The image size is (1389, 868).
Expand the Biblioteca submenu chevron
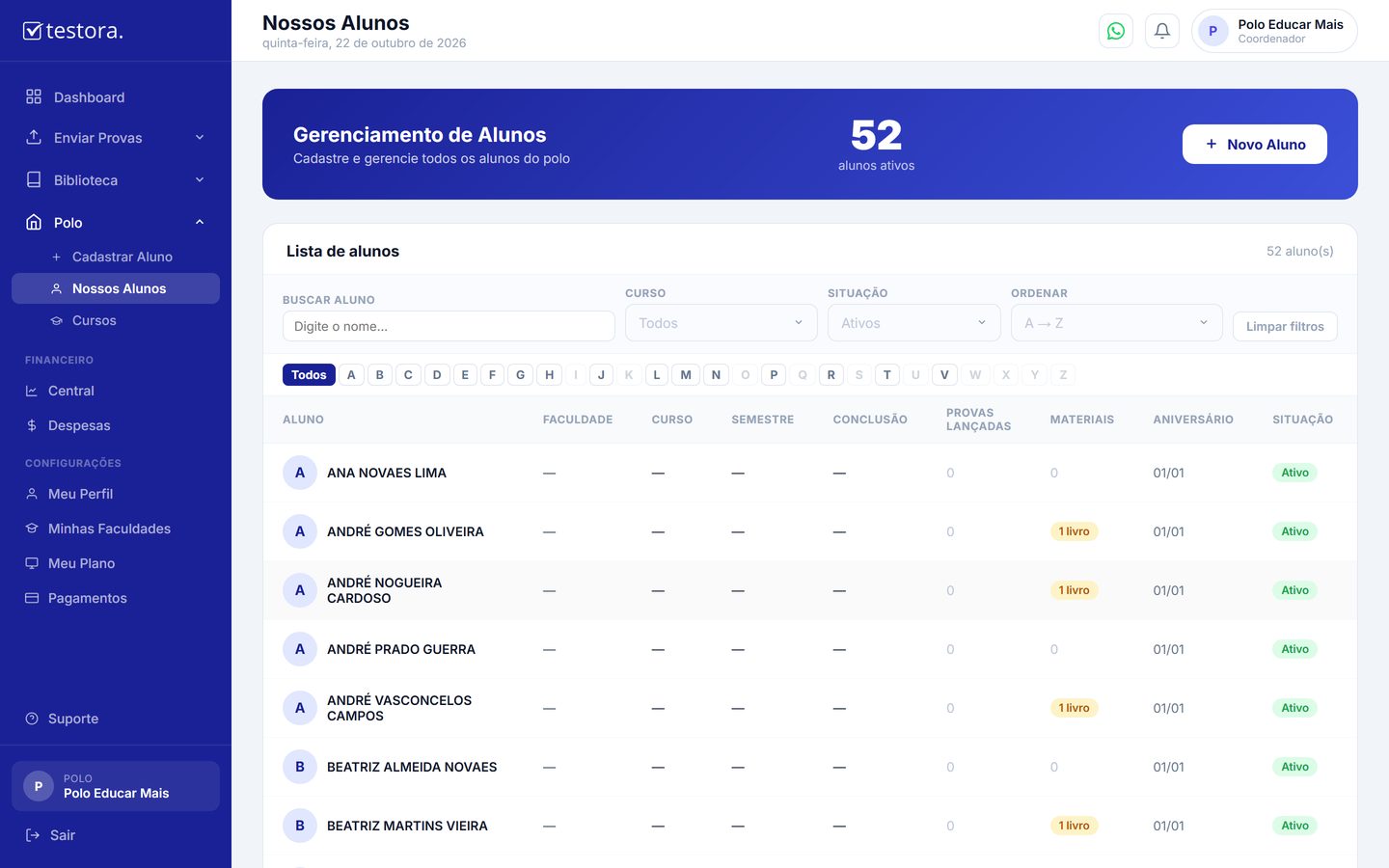coord(200,179)
